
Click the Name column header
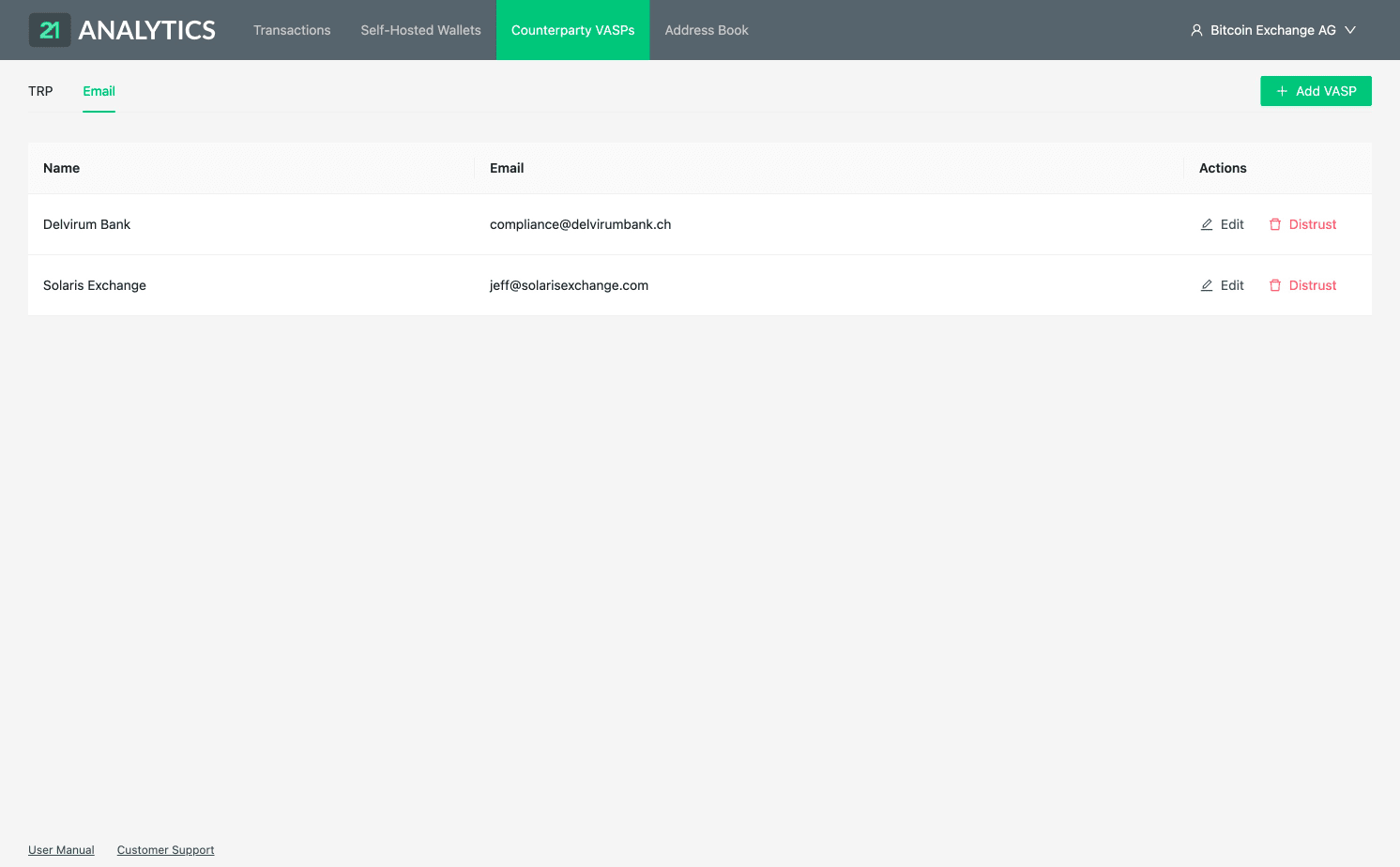[x=61, y=168]
